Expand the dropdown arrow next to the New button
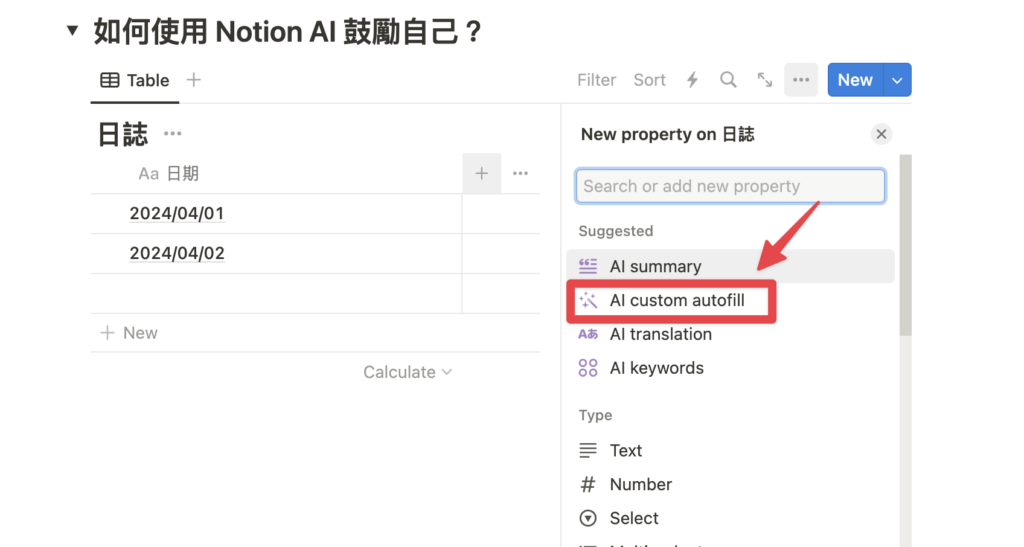Image resolution: width=1024 pixels, height=547 pixels. click(x=897, y=80)
